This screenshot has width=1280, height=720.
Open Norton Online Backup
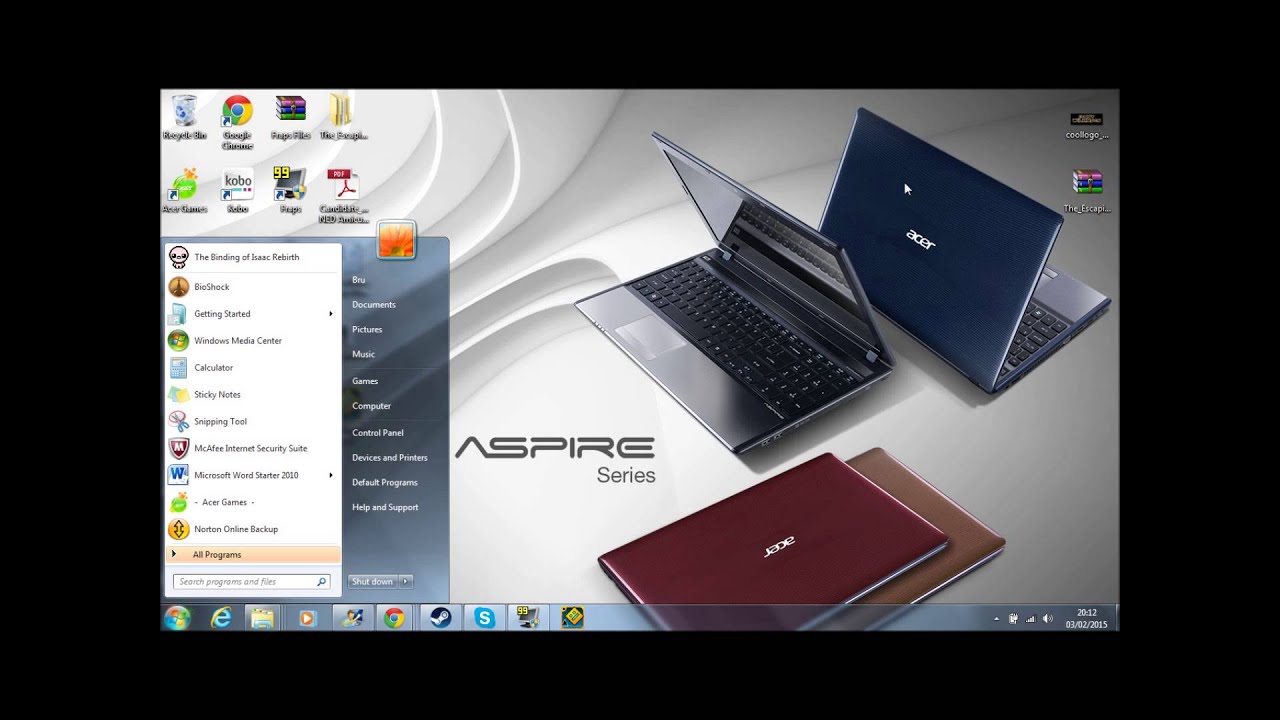(254, 529)
